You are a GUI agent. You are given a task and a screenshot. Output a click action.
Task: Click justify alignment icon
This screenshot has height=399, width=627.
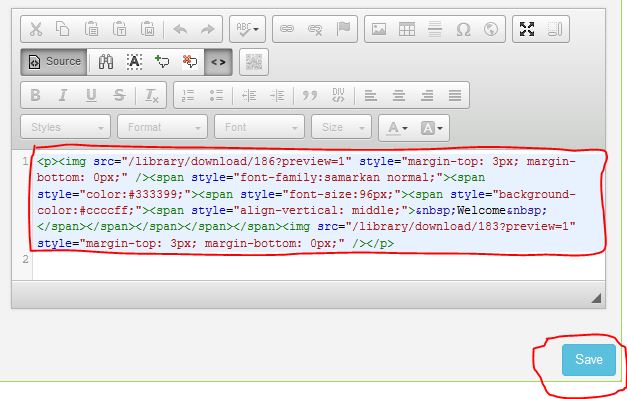(455, 95)
